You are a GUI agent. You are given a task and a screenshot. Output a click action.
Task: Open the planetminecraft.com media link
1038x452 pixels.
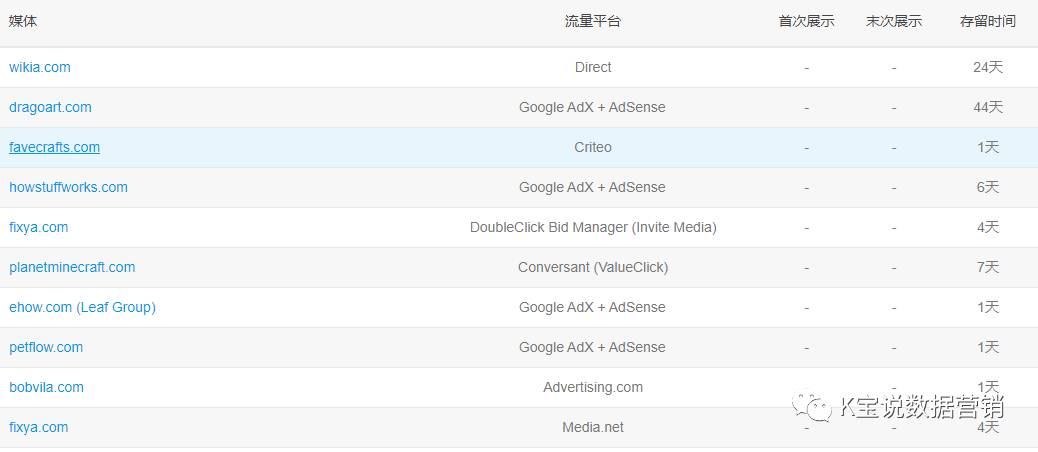72,267
